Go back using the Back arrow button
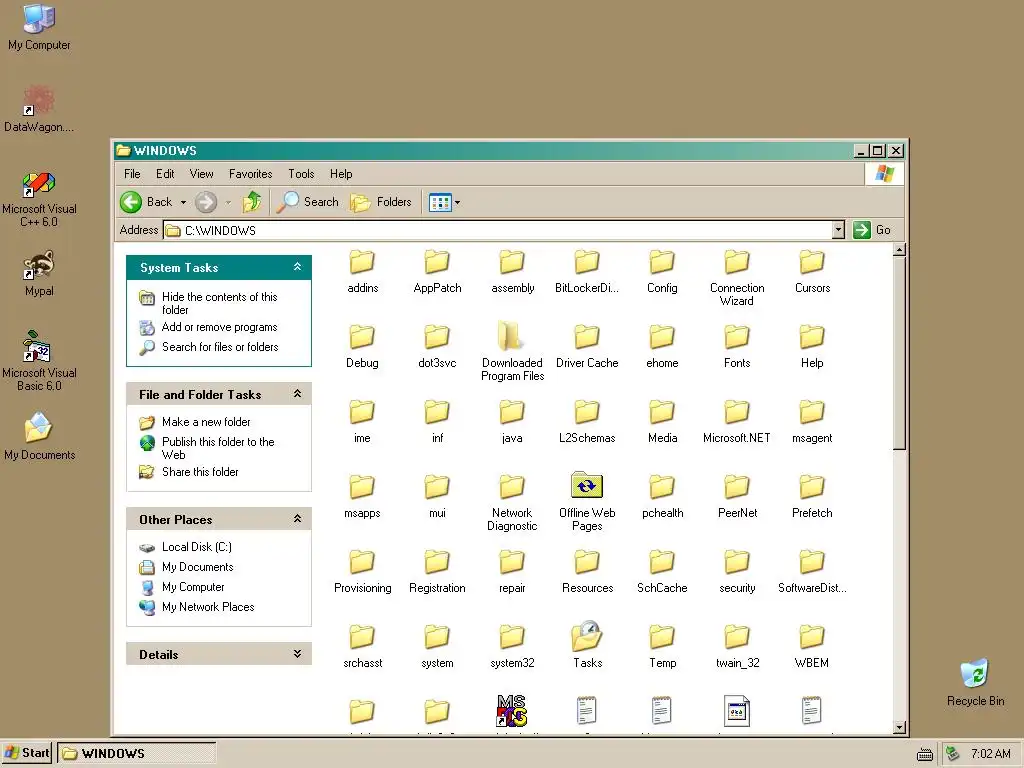The height and width of the screenshot is (768, 1024). 146,202
